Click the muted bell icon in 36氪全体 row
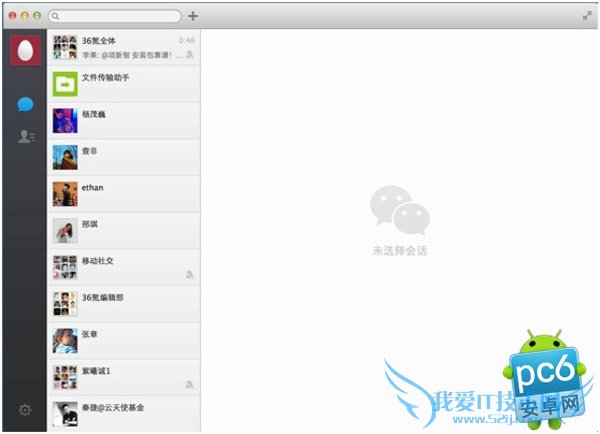 coord(189,55)
